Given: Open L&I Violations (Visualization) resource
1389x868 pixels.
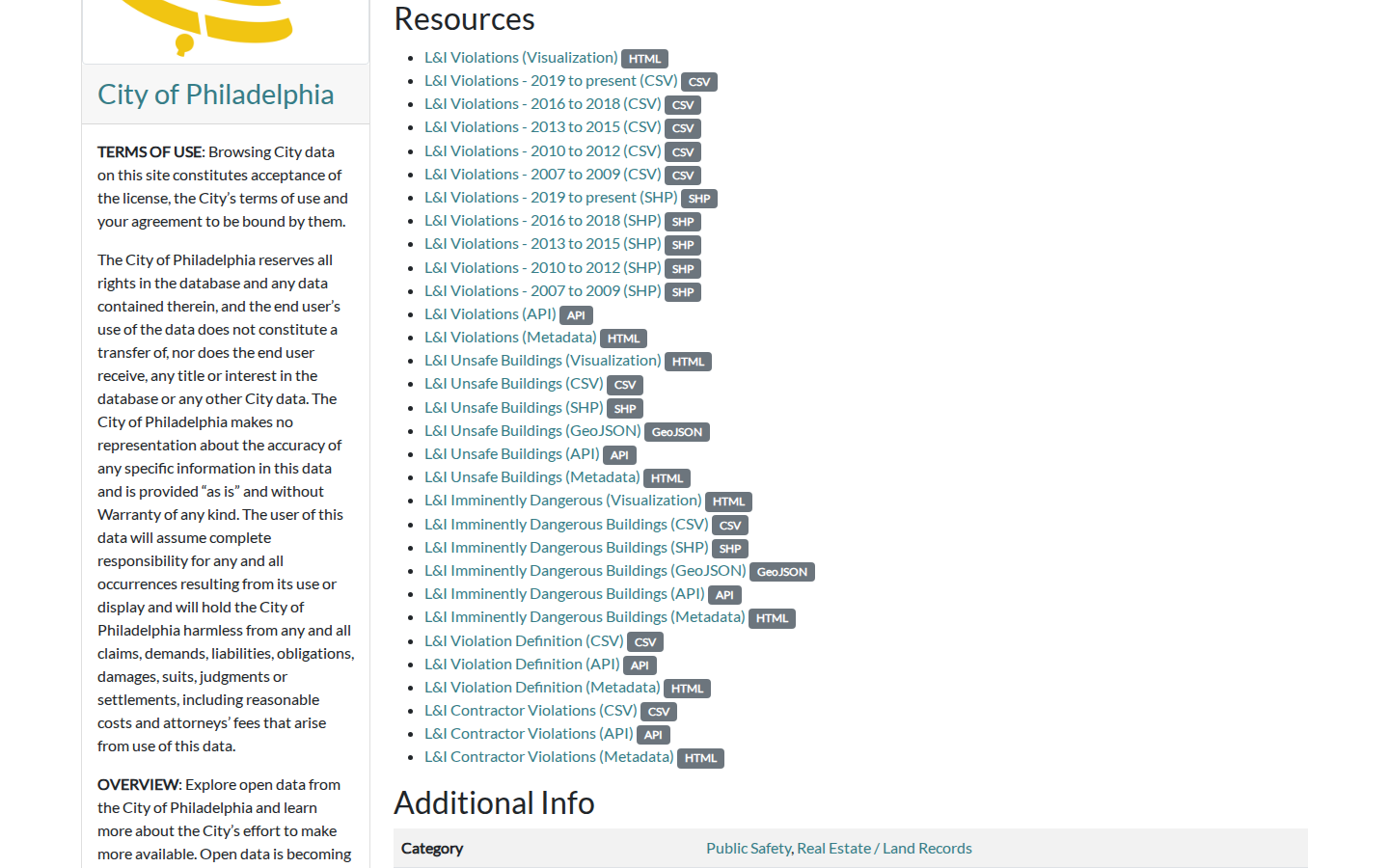Looking at the screenshot, I should click(x=521, y=58).
